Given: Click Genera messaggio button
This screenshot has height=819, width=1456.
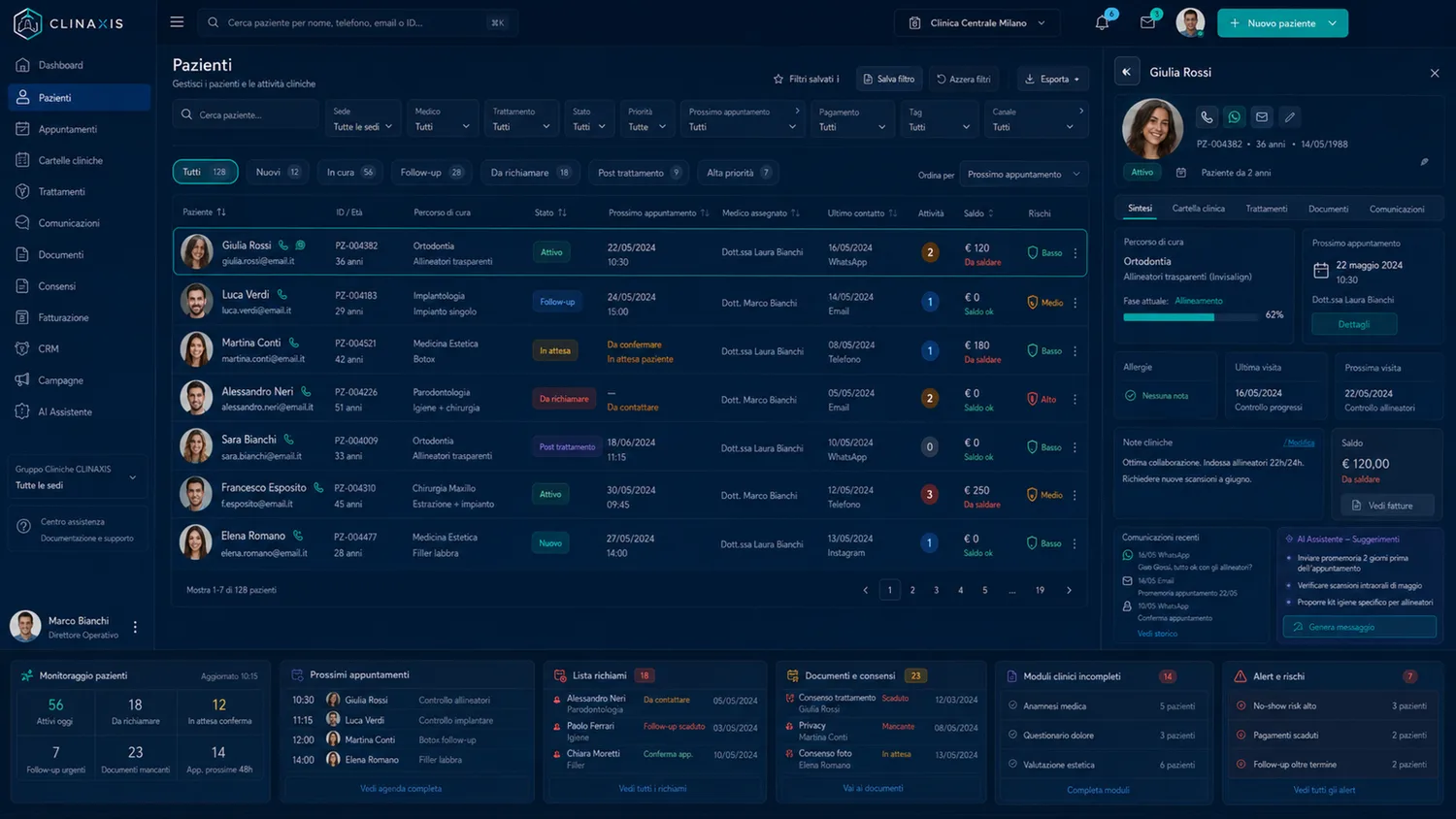Looking at the screenshot, I should click(1360, 627).
